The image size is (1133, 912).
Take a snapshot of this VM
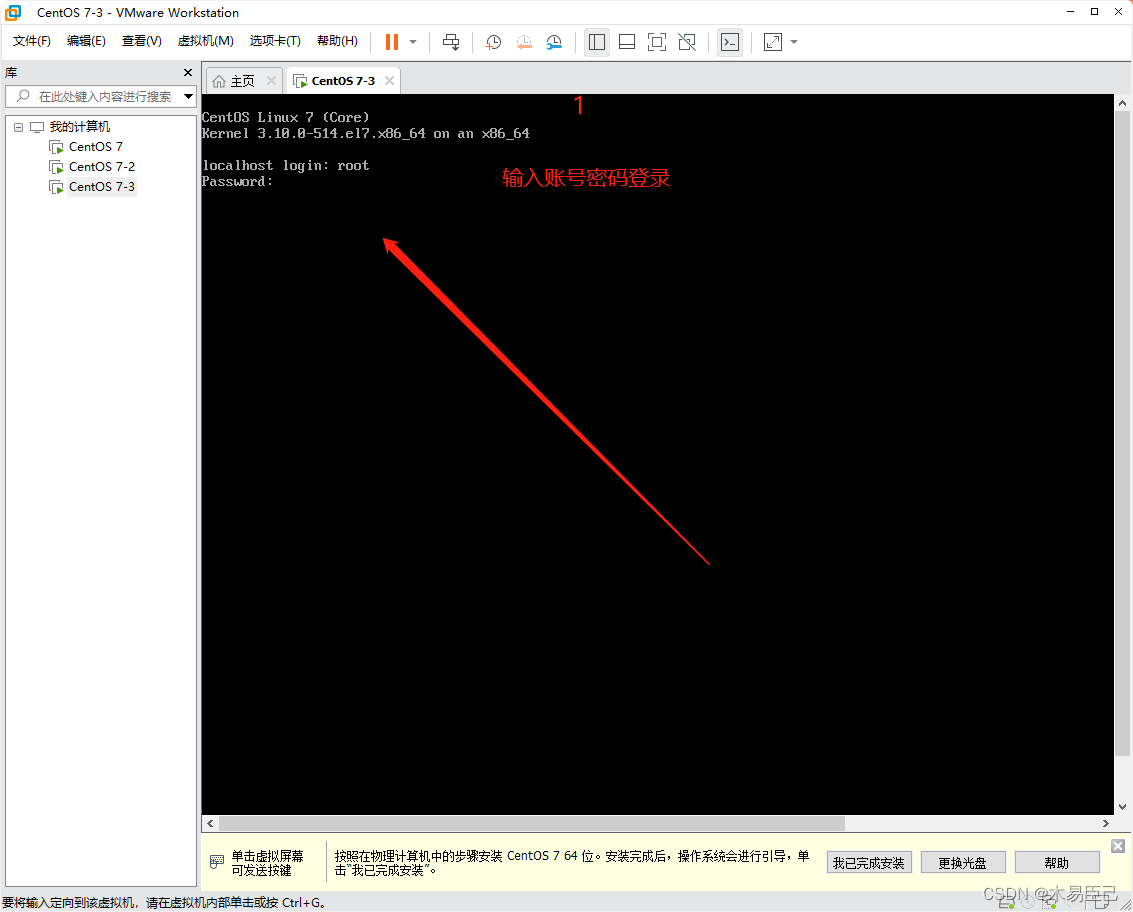click(494, 42)
